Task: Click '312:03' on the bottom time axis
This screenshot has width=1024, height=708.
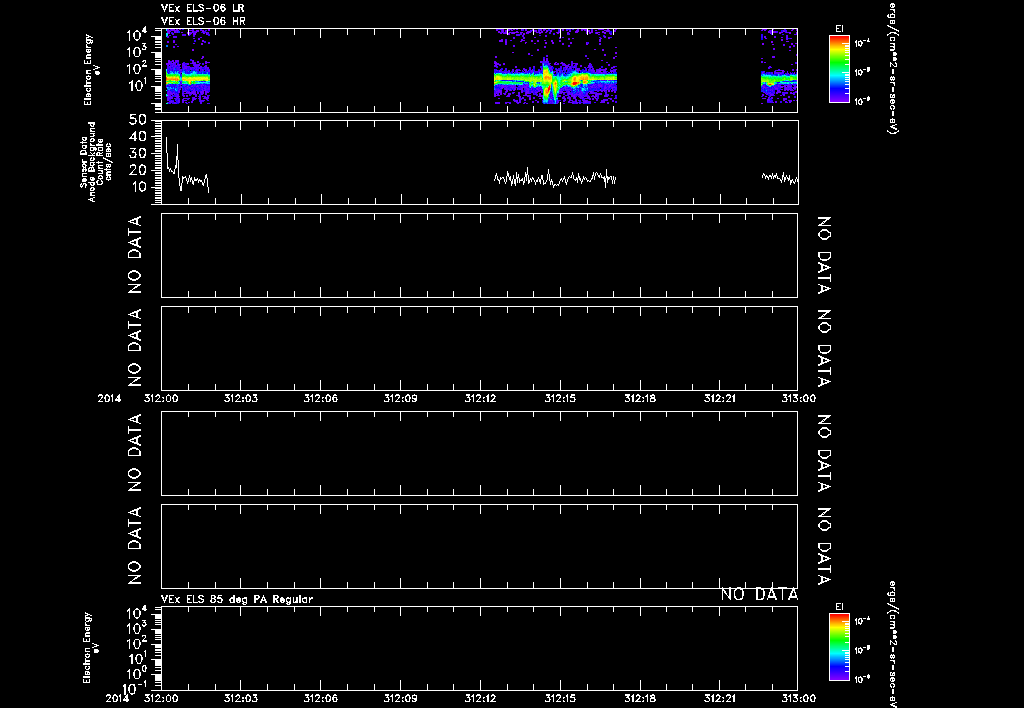Action: [x=241, y=698]
